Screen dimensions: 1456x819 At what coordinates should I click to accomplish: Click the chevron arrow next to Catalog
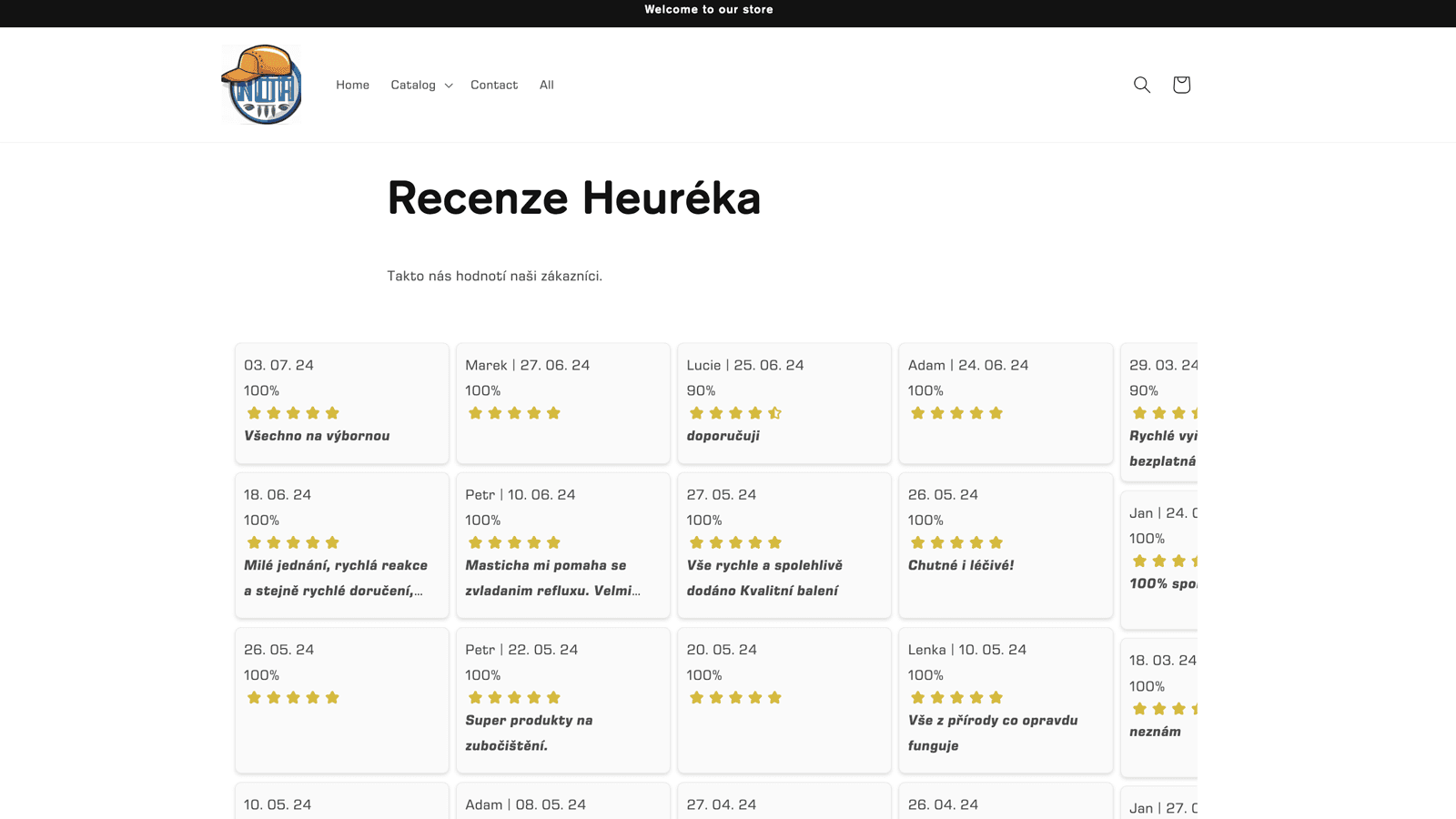[449, 86]
